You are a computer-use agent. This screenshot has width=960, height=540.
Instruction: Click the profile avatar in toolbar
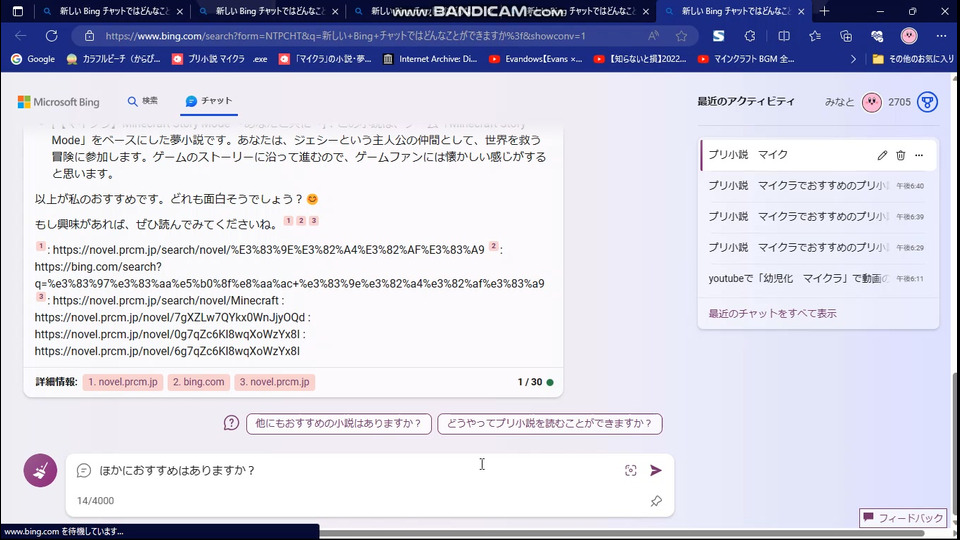(909, 36)
